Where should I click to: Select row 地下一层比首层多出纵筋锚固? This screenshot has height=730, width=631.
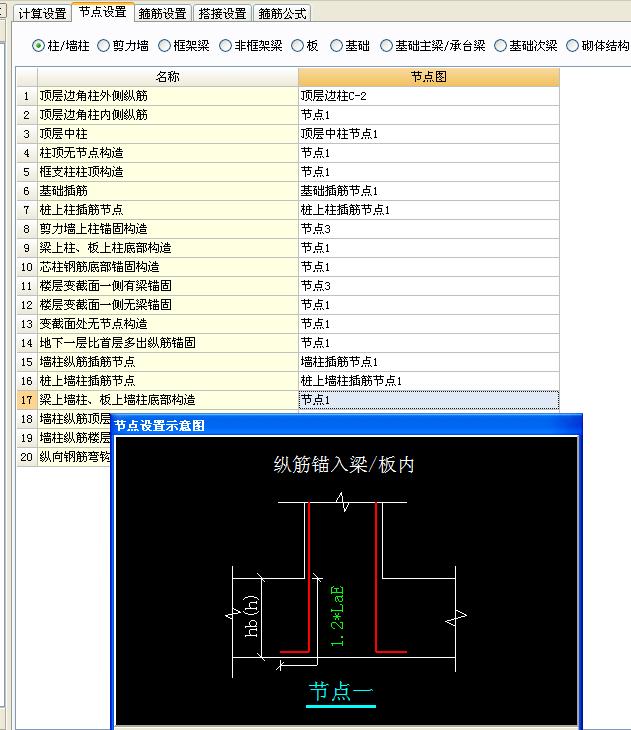pos(168,343)
